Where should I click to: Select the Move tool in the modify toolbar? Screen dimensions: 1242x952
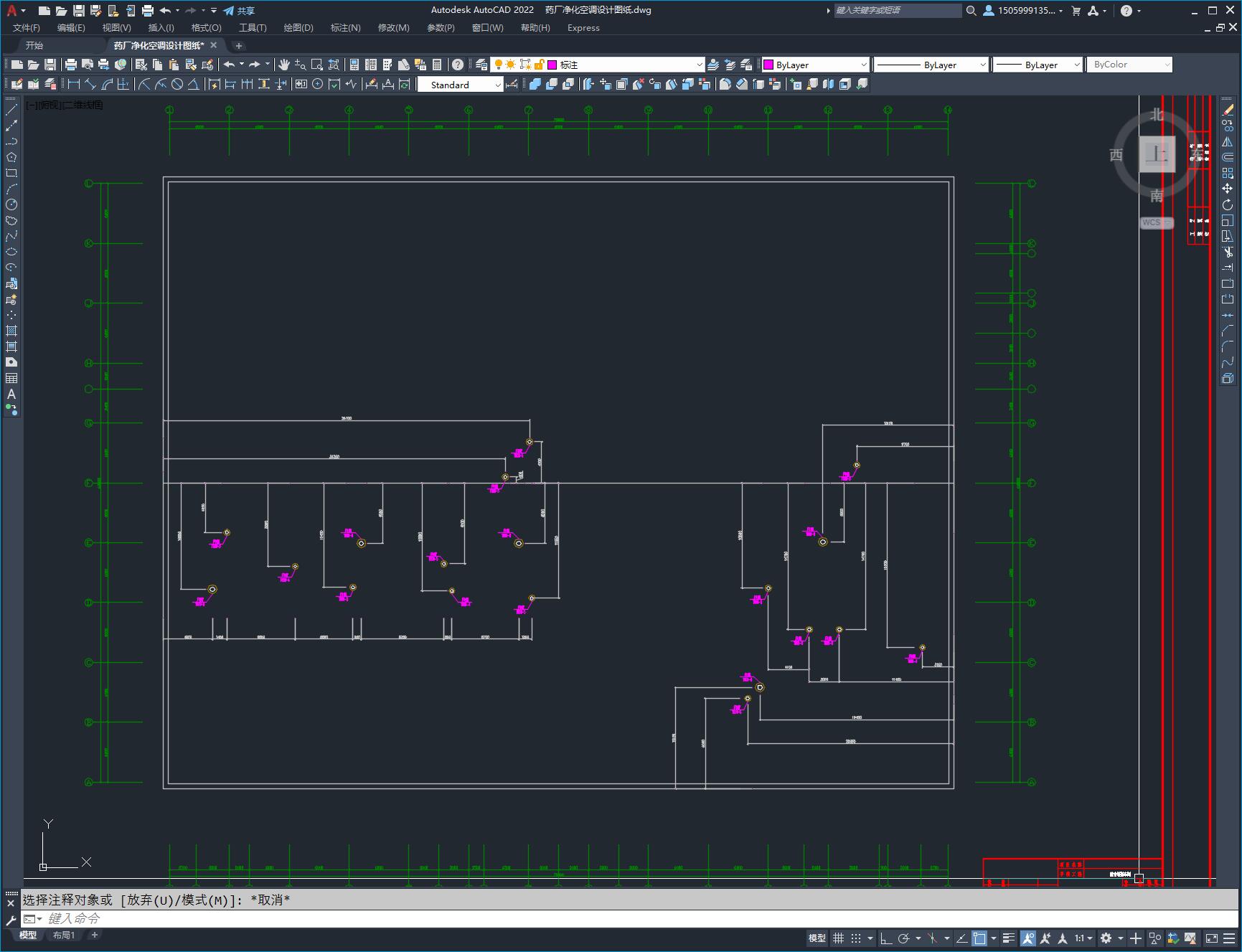pos(1228,189)
